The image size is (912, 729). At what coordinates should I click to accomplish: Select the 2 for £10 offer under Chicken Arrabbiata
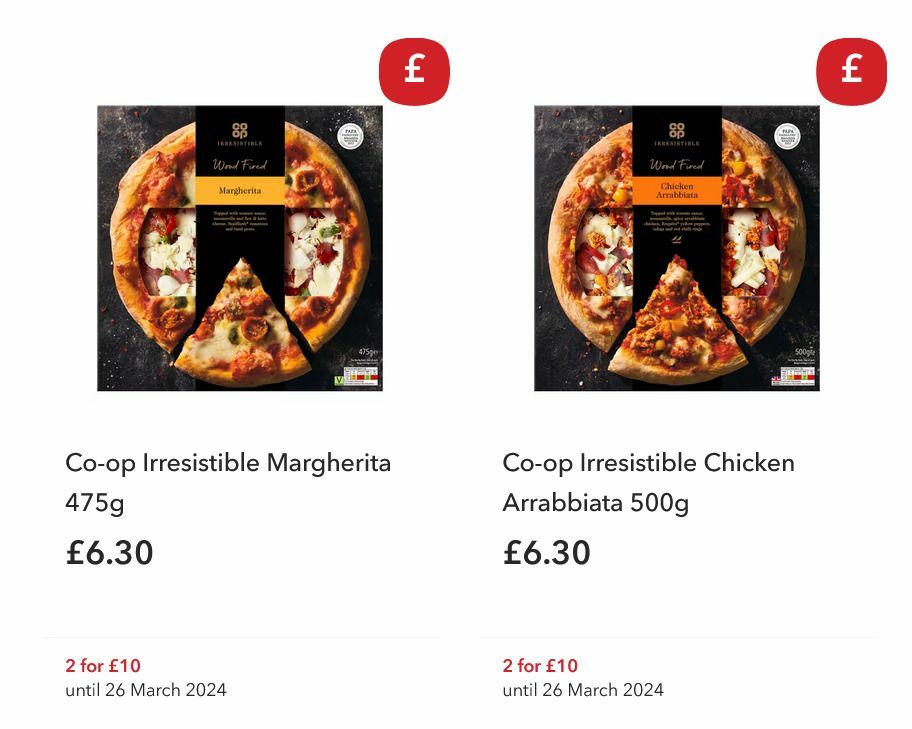538,666
